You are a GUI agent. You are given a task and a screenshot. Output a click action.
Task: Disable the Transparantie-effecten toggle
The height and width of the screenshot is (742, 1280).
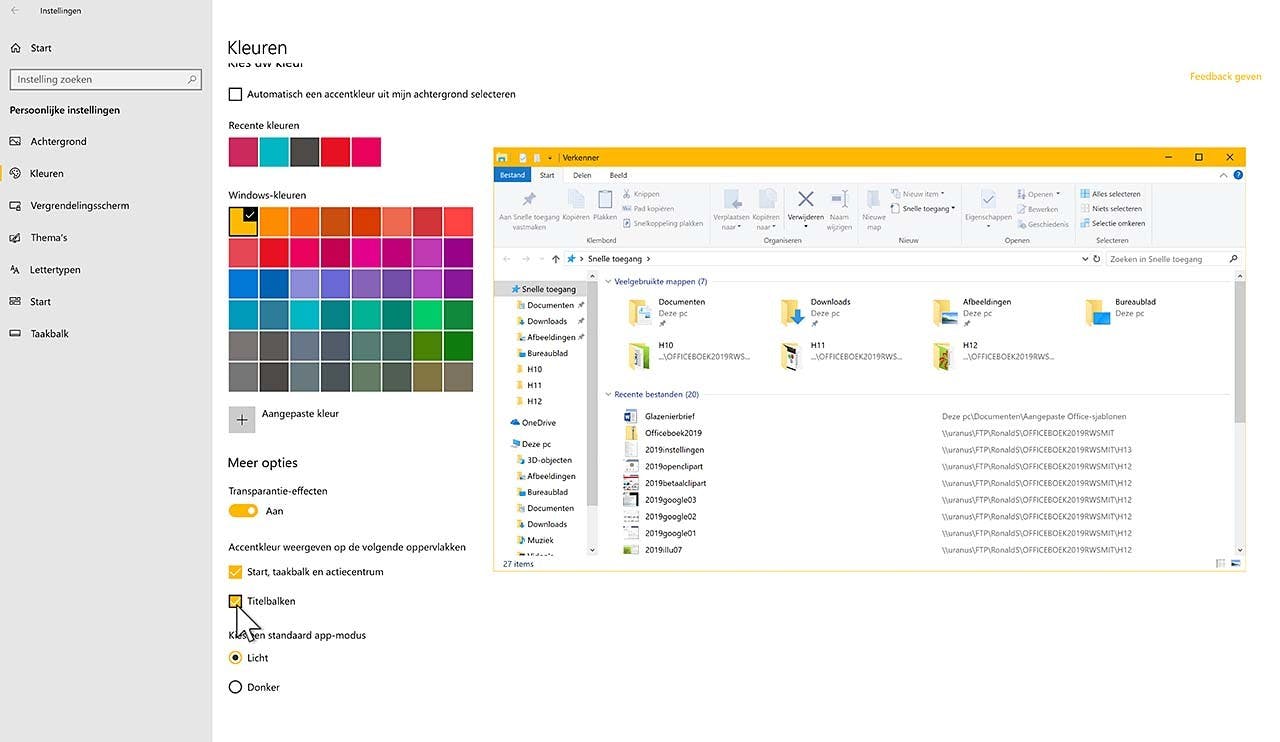[243, 510]
